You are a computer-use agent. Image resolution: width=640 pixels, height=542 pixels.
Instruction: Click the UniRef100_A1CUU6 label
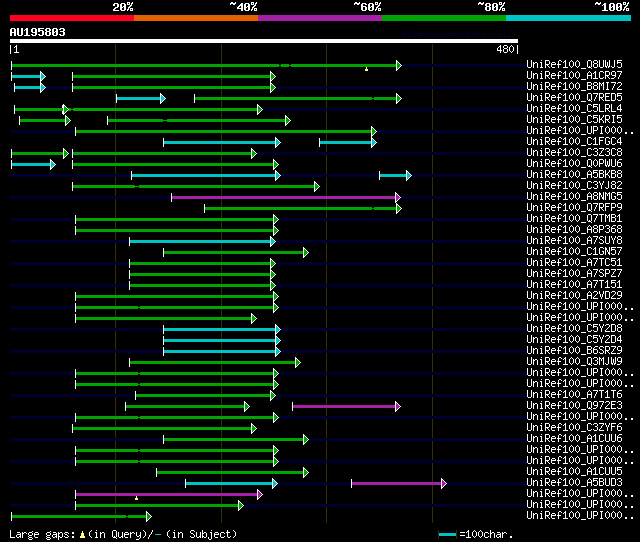(574, 439)
